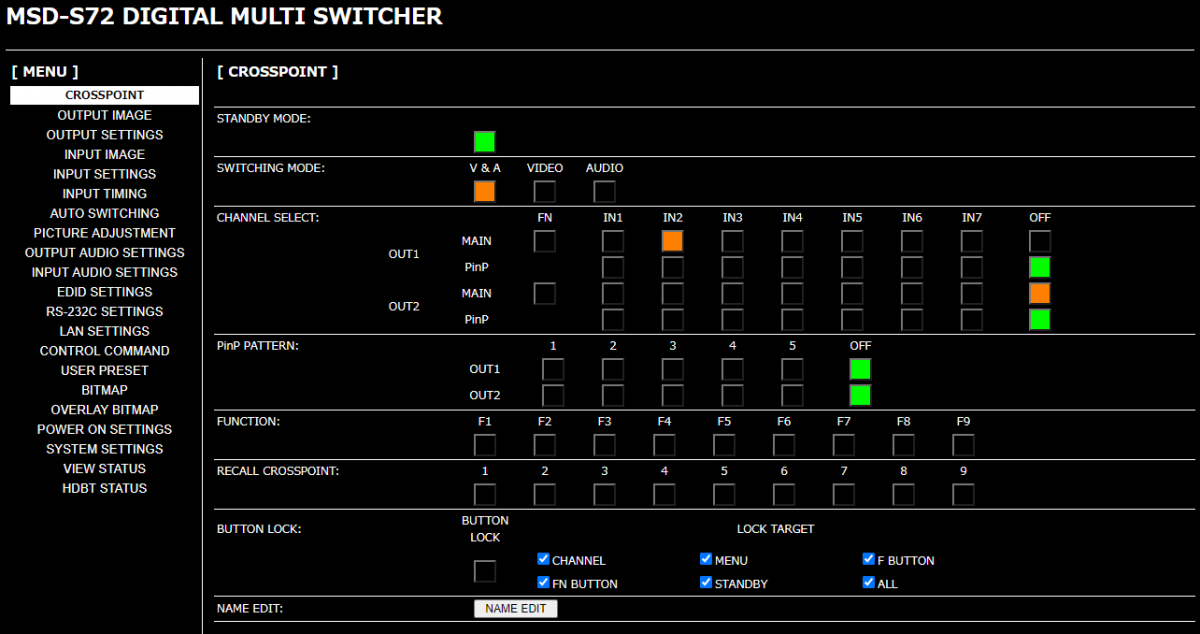Viewport: 1200px width, 634px height.
Task: Choose PinP pattern 3 for OUT1
Action: [x=673, y=369]
